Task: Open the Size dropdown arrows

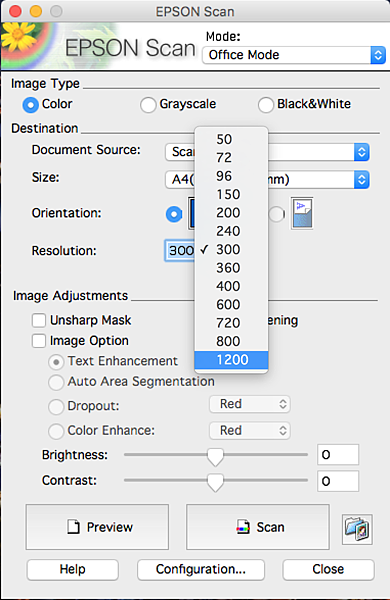Action: point(361,179)
